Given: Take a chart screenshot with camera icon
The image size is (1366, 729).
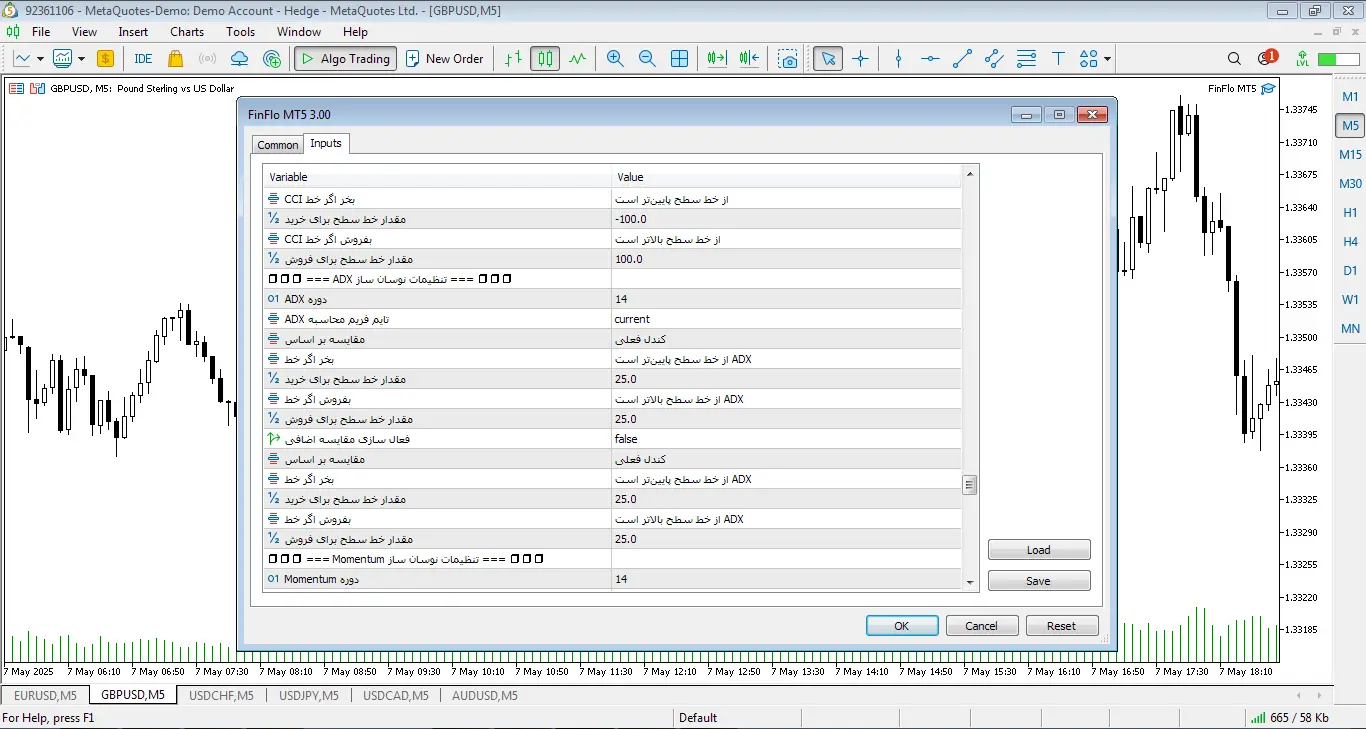Looking at the screenshot, I should click(x=789, y=59).
